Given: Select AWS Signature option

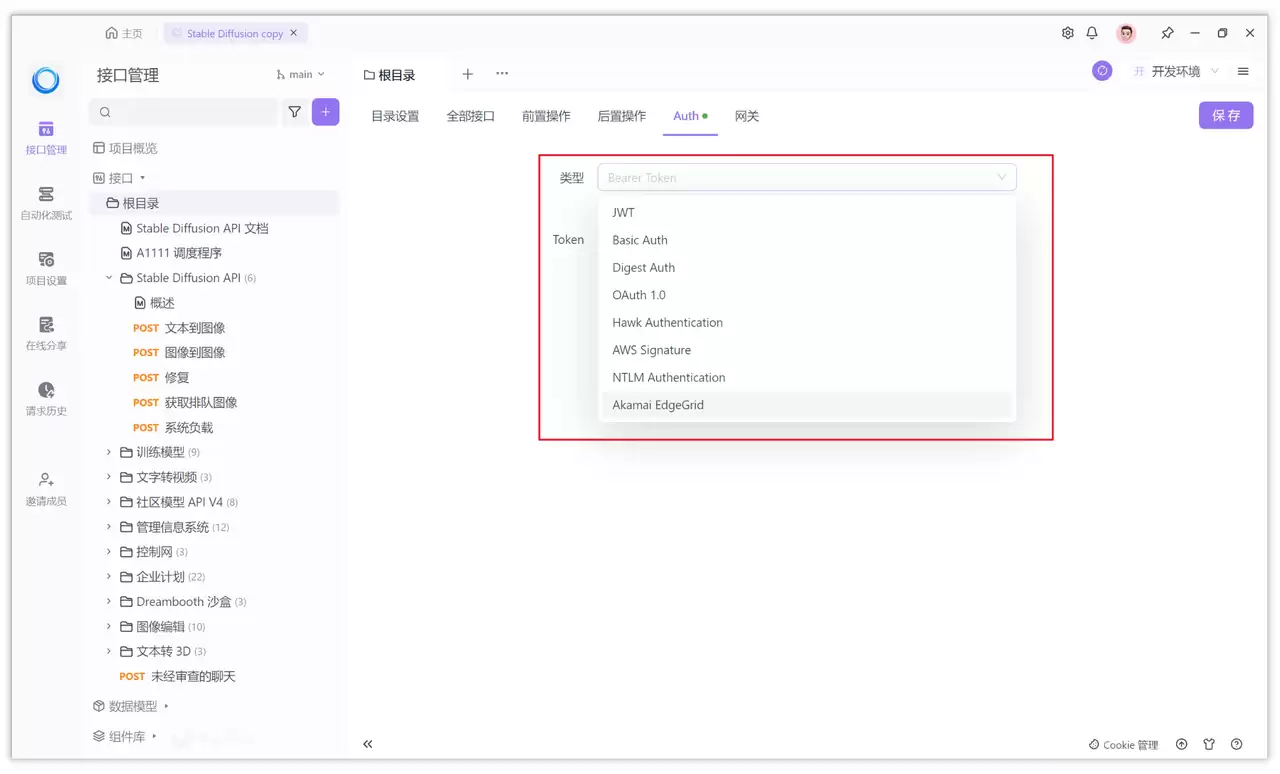Looking at the screenshot, I should (x=807, y=350).
